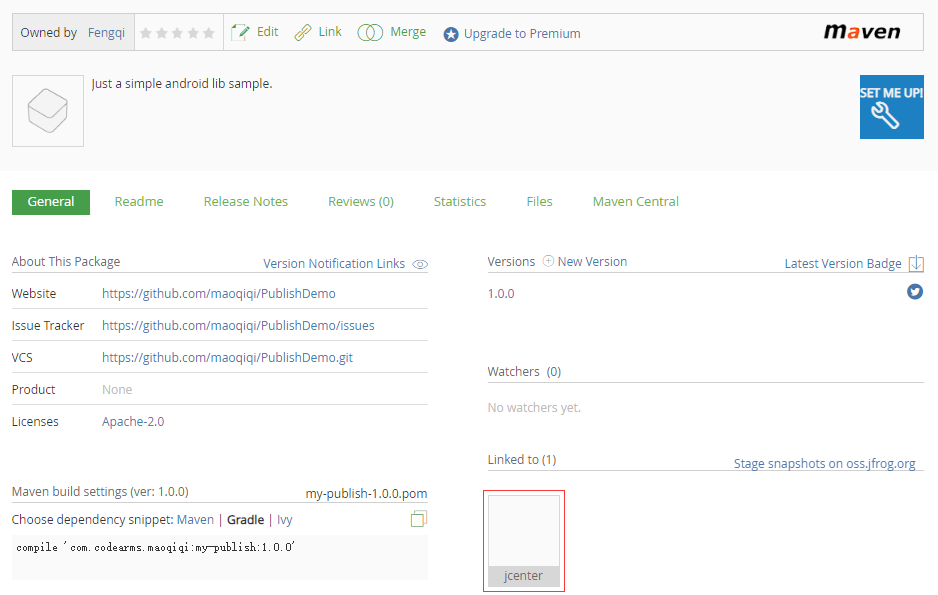This screenshot has width=938, height=595.
Task: Open version 1.0.0 link
Action: pyautogui.click(x=501, y=294)
